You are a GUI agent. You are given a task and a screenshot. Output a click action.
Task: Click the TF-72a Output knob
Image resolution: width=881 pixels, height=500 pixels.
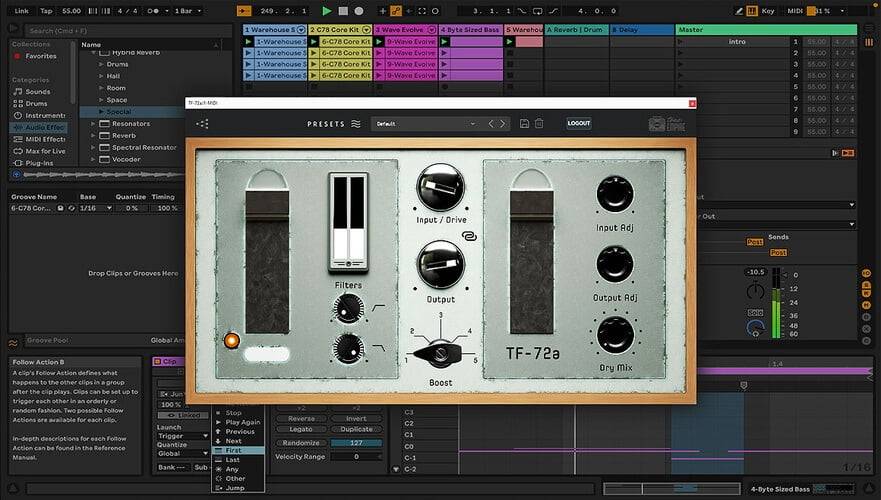point(440,265)
